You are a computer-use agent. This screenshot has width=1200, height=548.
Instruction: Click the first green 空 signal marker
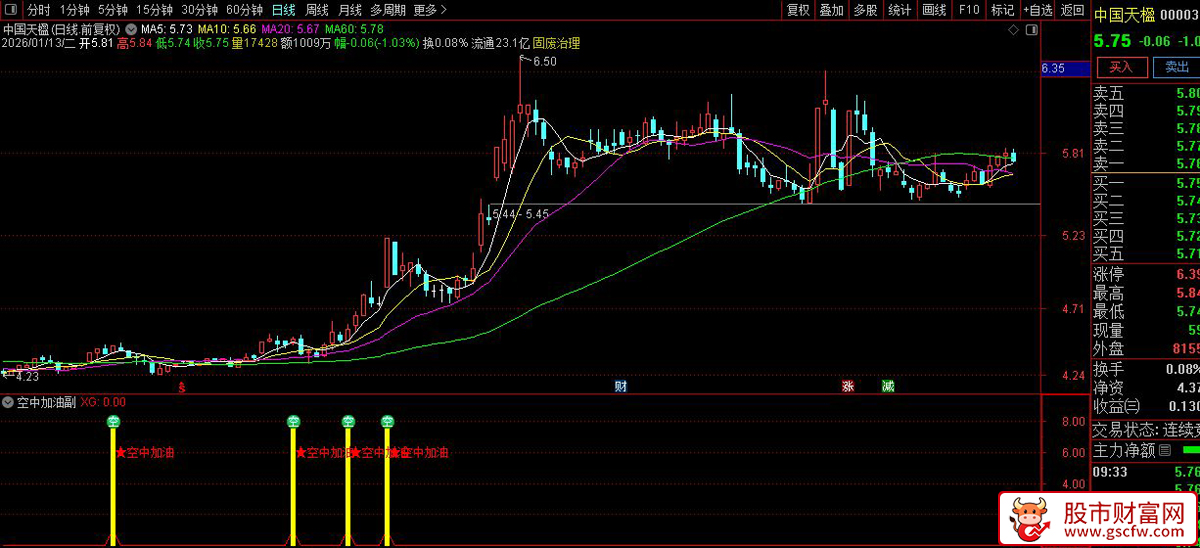click(x=113, y=421)
